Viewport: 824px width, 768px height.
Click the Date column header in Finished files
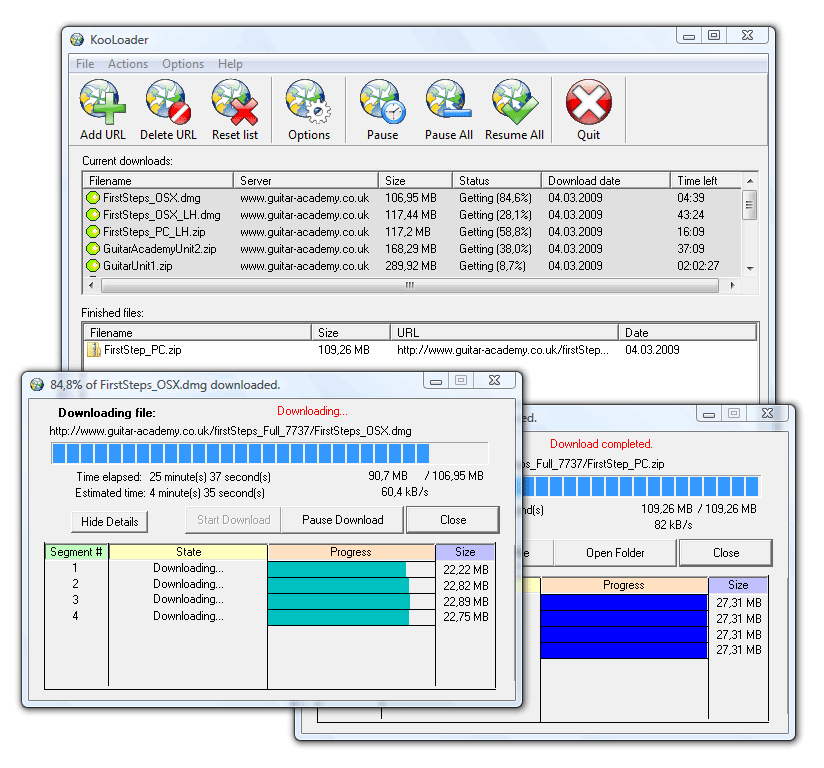click(687, 333)
